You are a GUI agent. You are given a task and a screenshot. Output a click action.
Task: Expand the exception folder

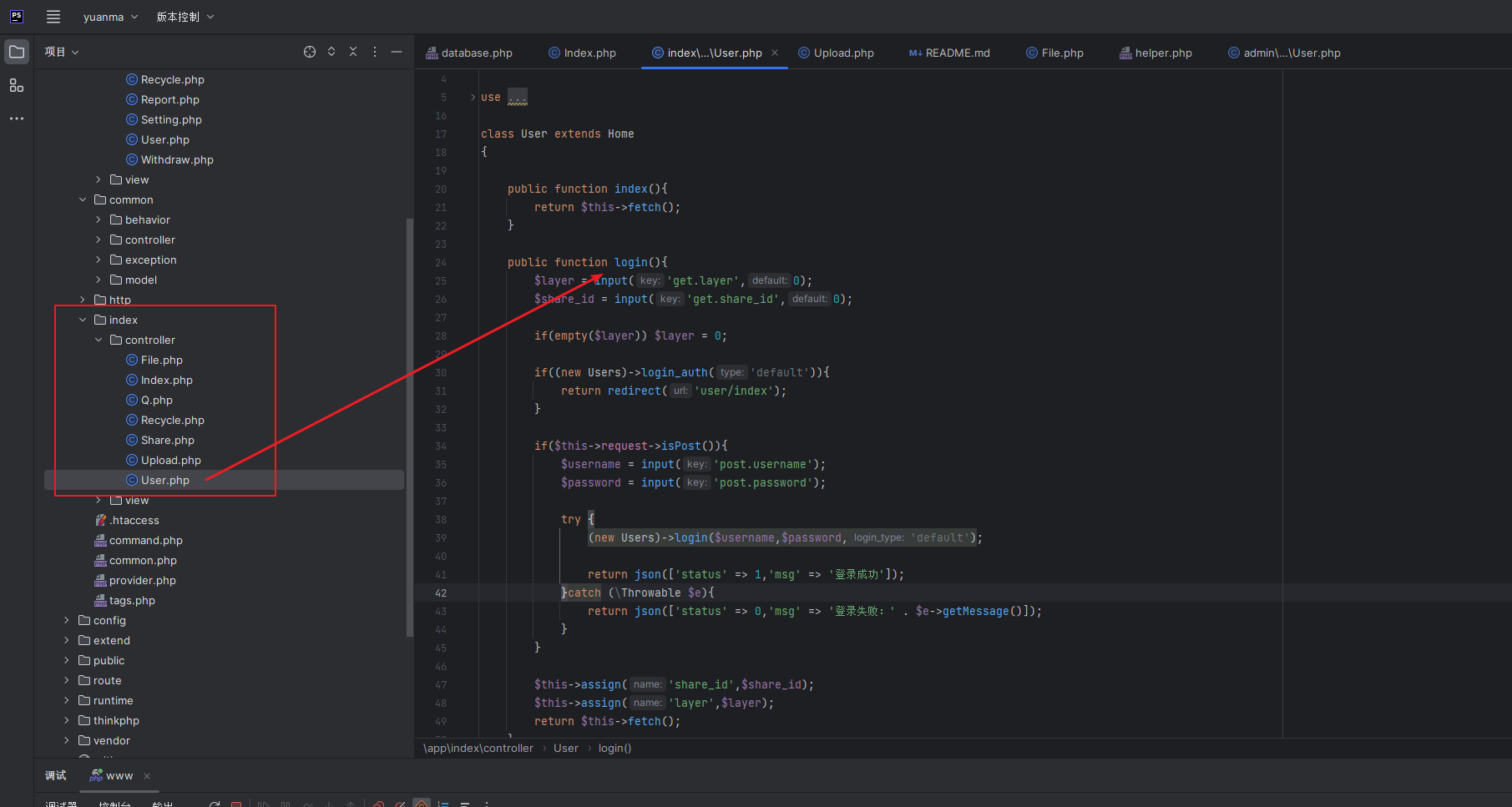(99, 260)
